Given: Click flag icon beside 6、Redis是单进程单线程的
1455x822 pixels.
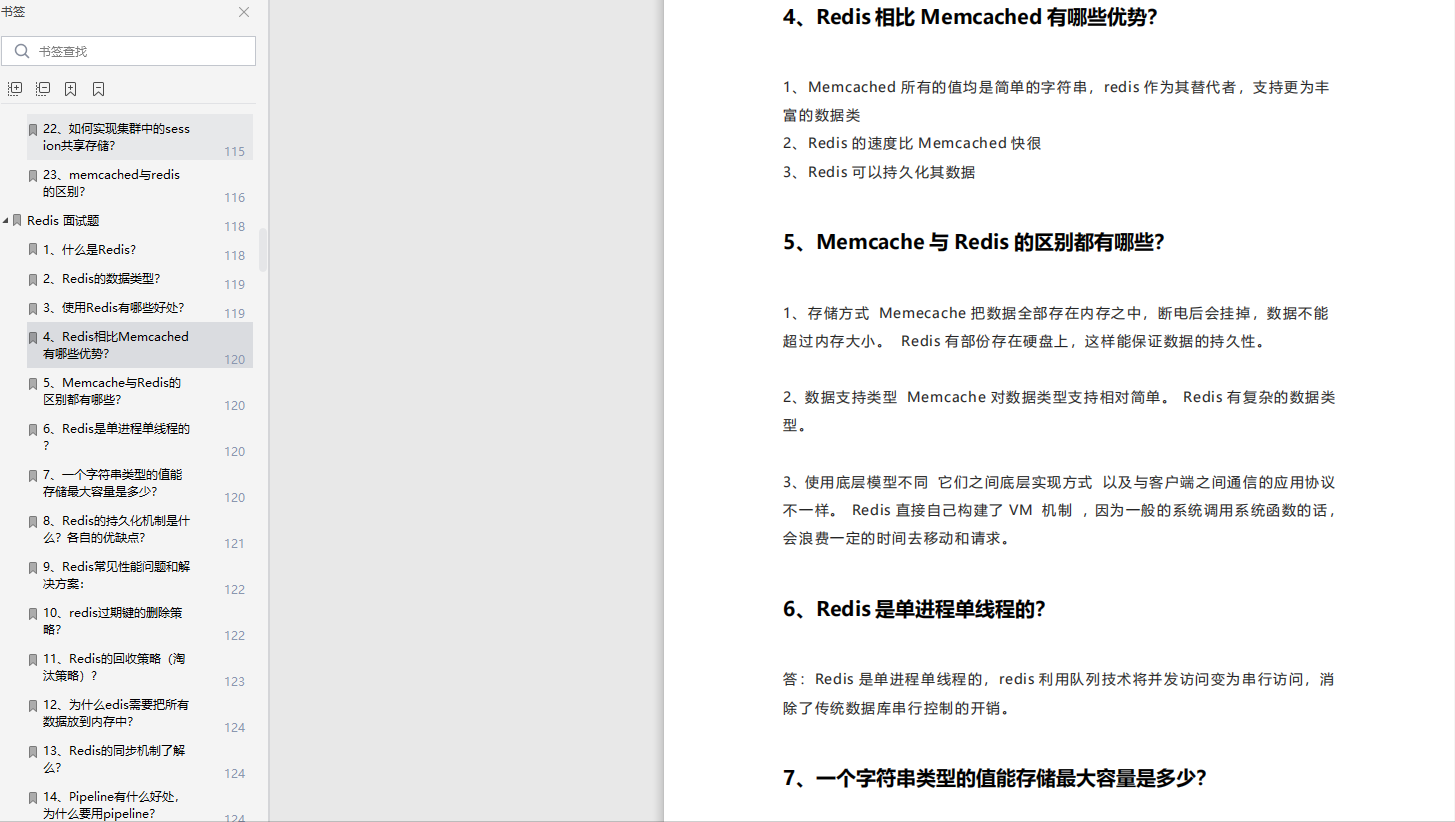Looking at the screenshot, I should coord(33,429).
